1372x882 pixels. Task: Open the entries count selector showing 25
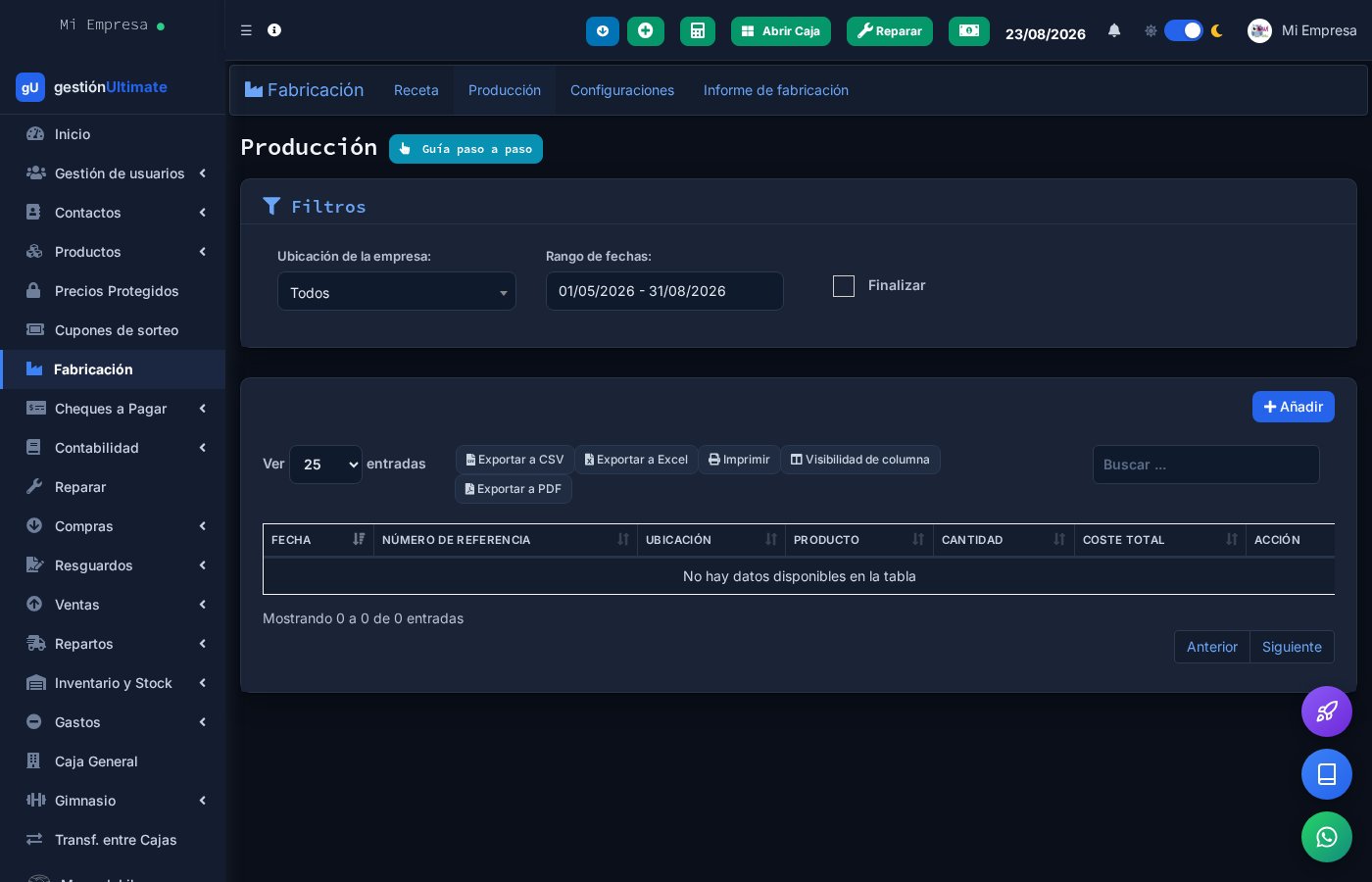tap(325, 465)
